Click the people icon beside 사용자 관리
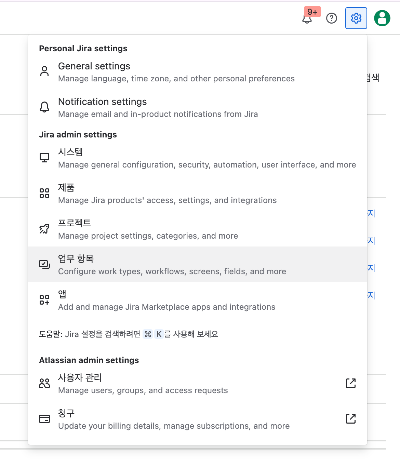400x467 pixels. click(44, 383)
